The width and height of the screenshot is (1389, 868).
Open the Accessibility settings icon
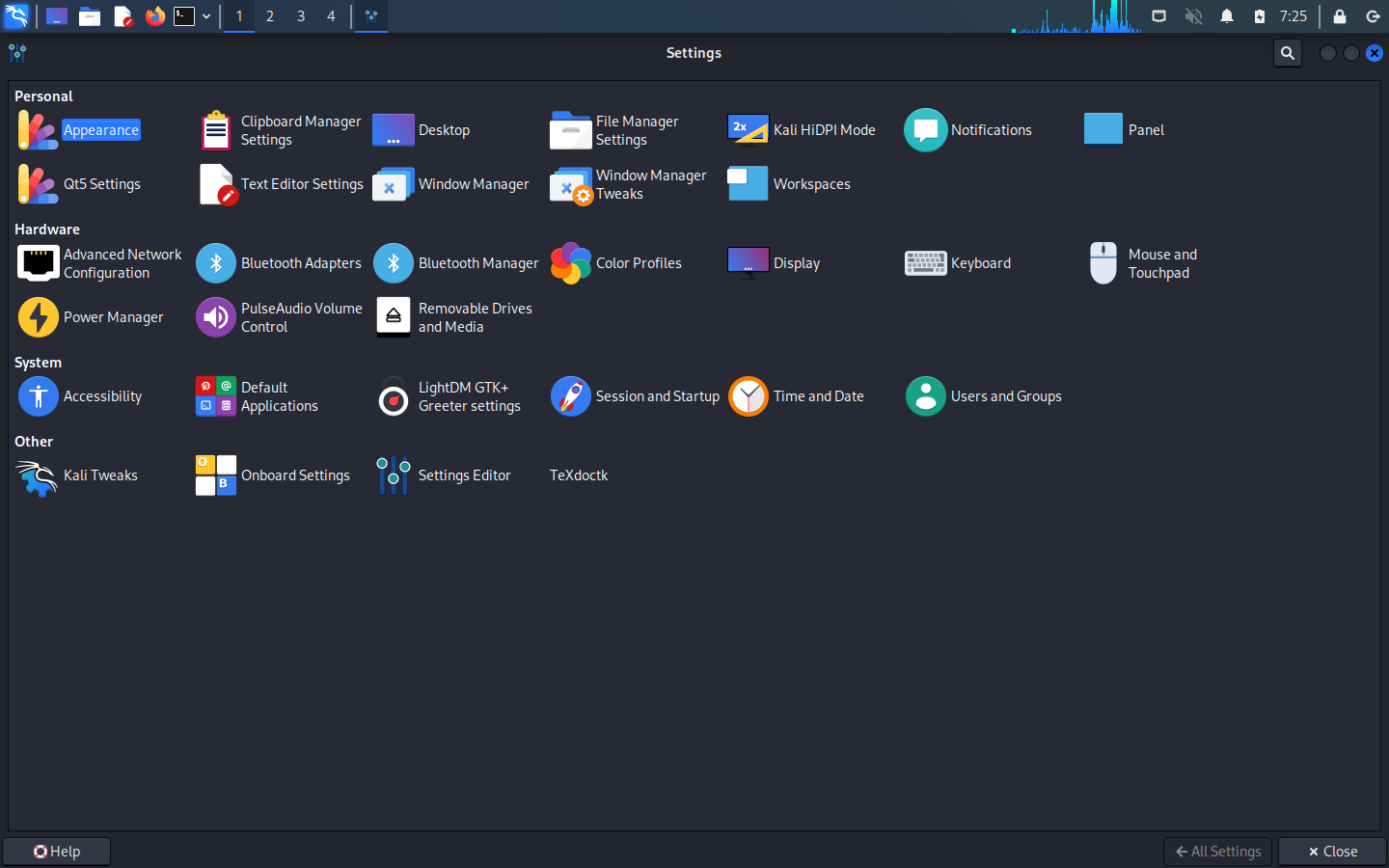[39, 396]
